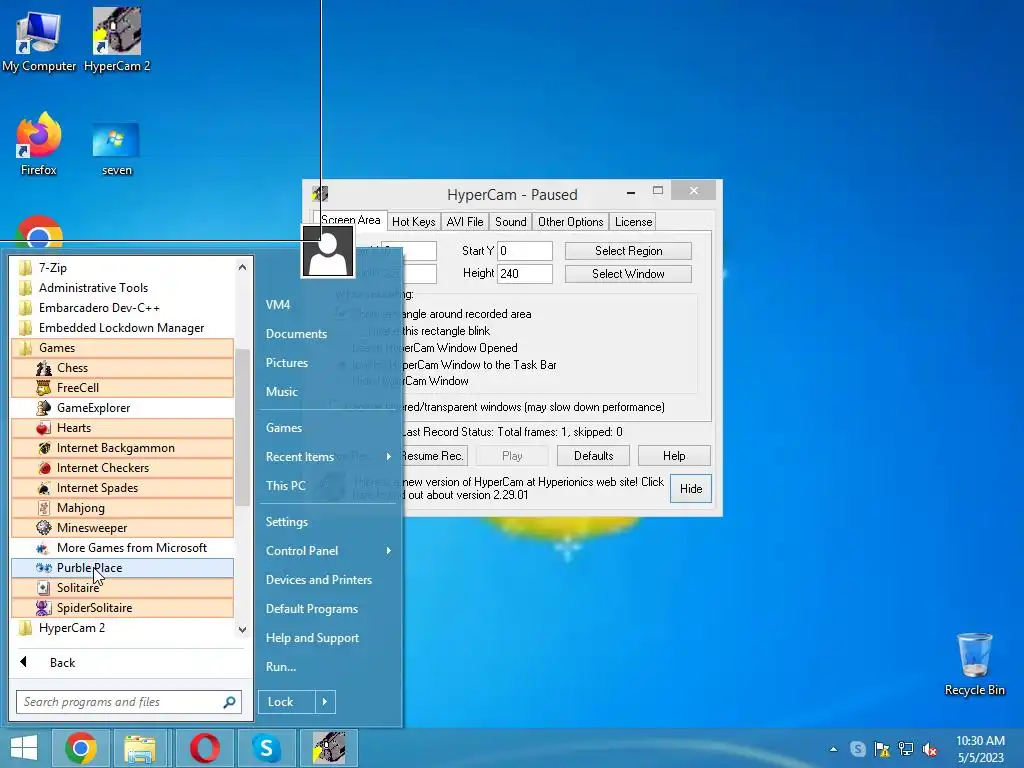The image size is (1024, 768).
Task: Start the Hearts card game
Action: pos(122,428)
